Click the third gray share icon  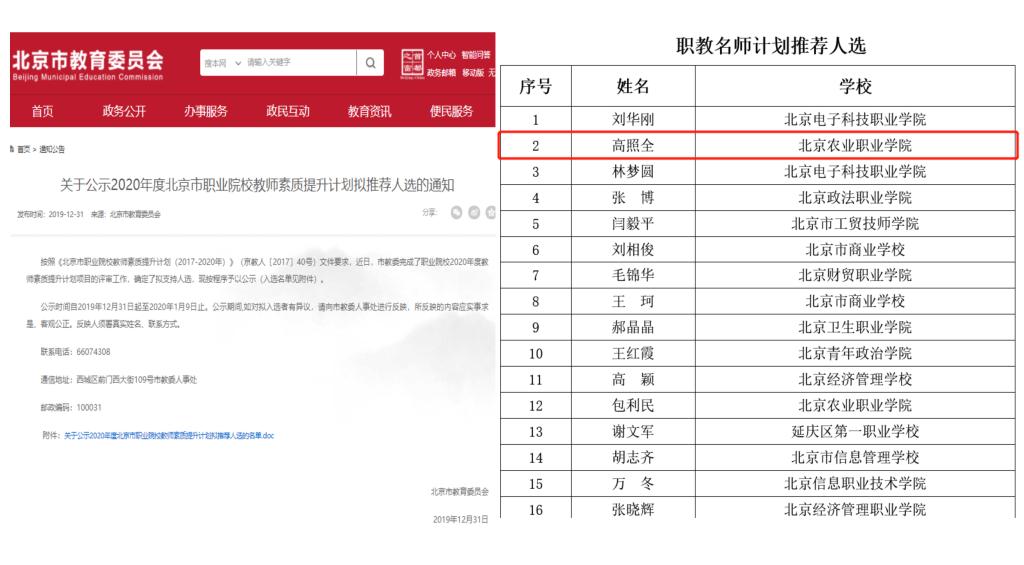pos(490,213)
